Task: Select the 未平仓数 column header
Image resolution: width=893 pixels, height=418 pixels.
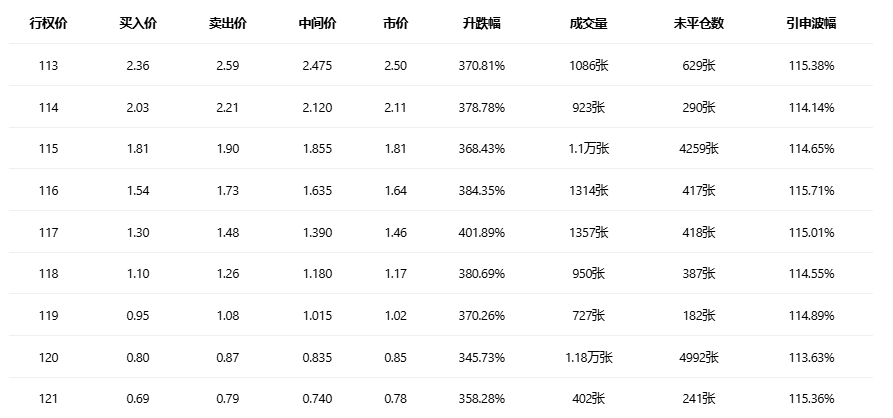Action: pyautogui.click(x=695, y=23)
